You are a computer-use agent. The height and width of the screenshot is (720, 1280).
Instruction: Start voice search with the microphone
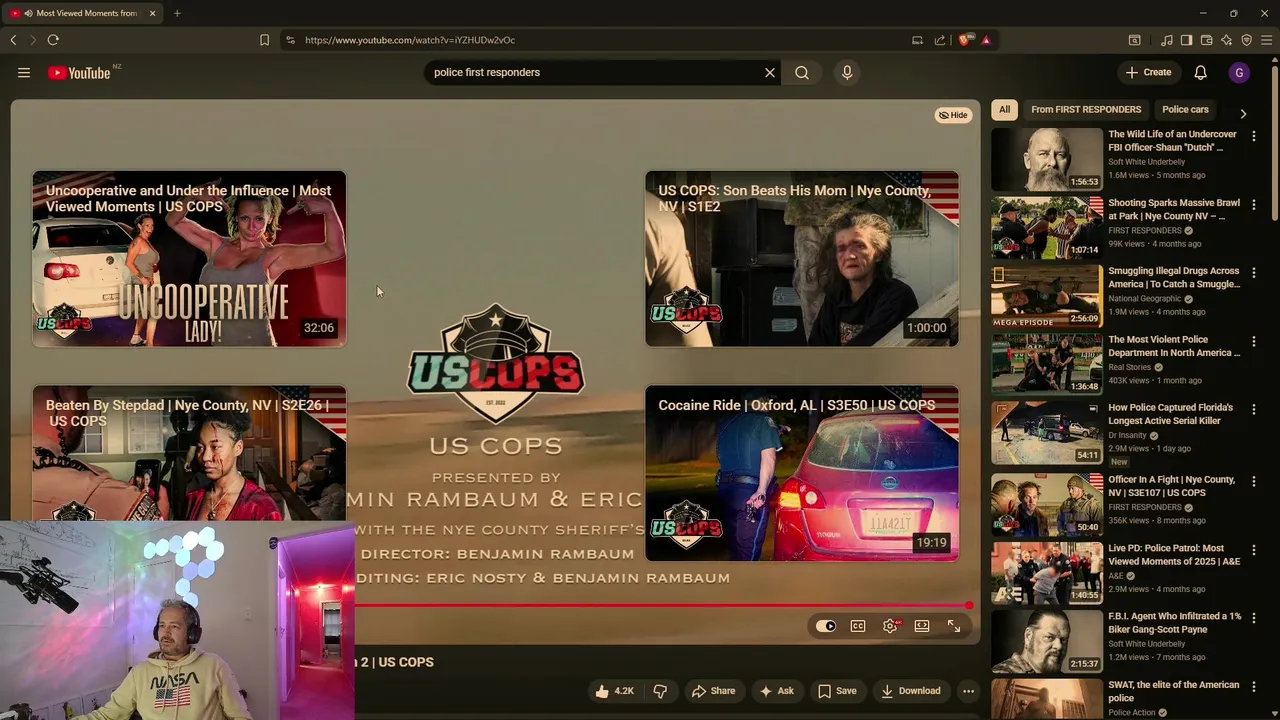[847, 73]
